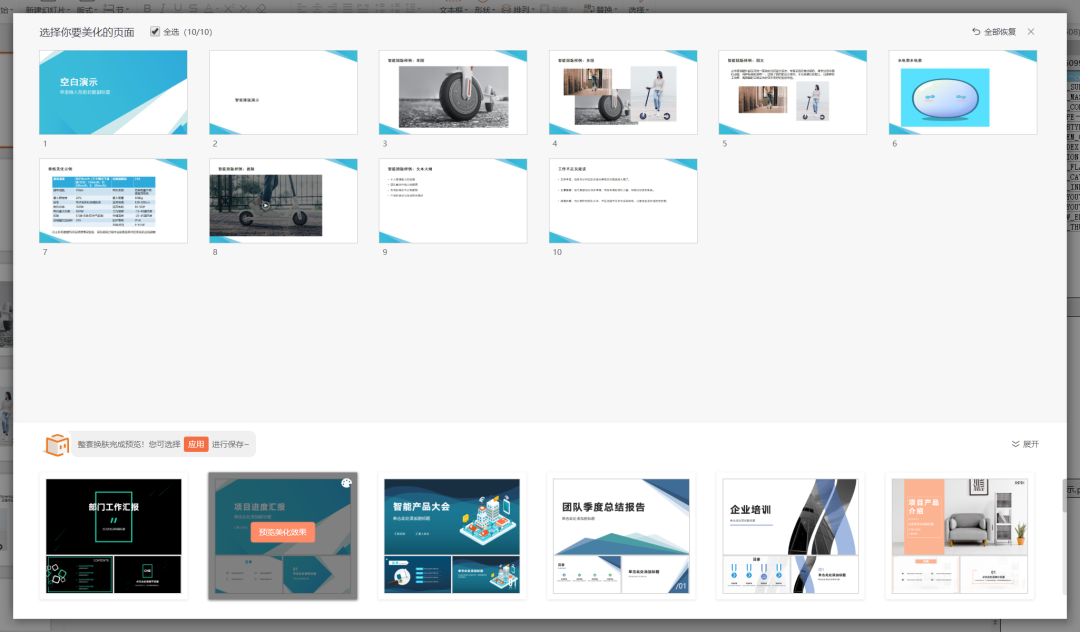
Task: Expand template list with 展开
Action: [1025, 444]
